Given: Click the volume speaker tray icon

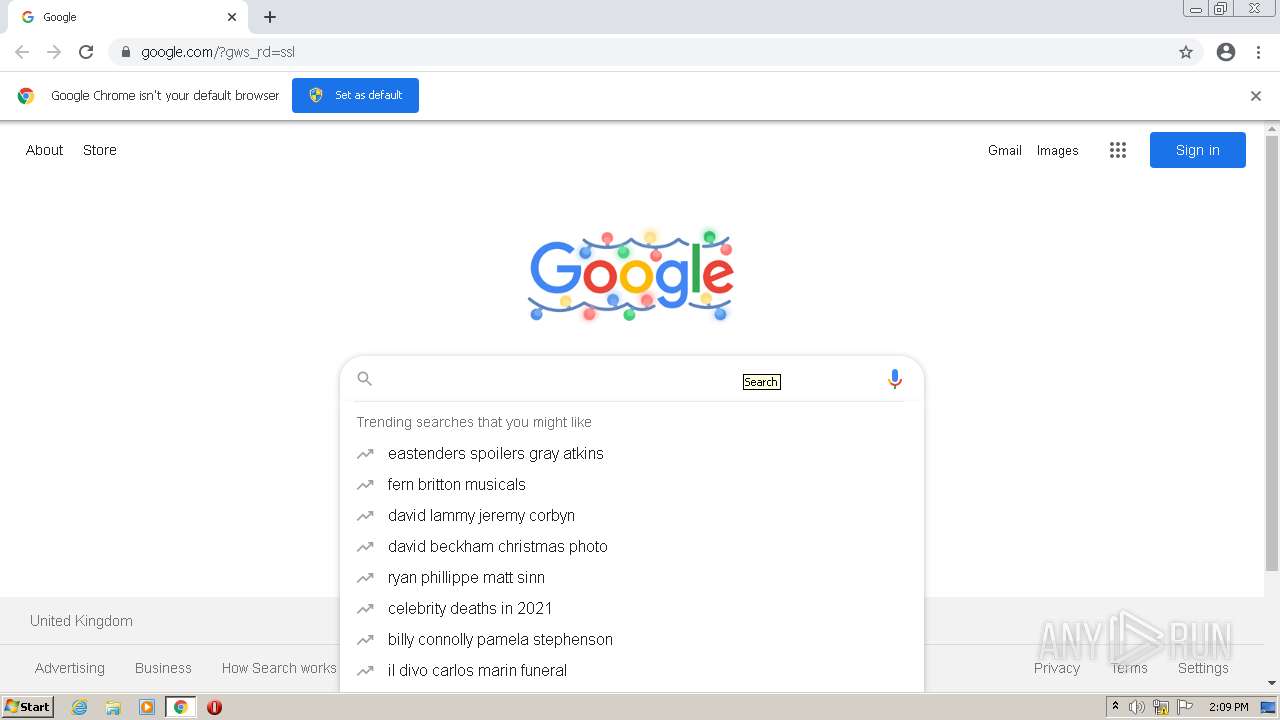Looking at the screenshot, I should (1137, 707).
